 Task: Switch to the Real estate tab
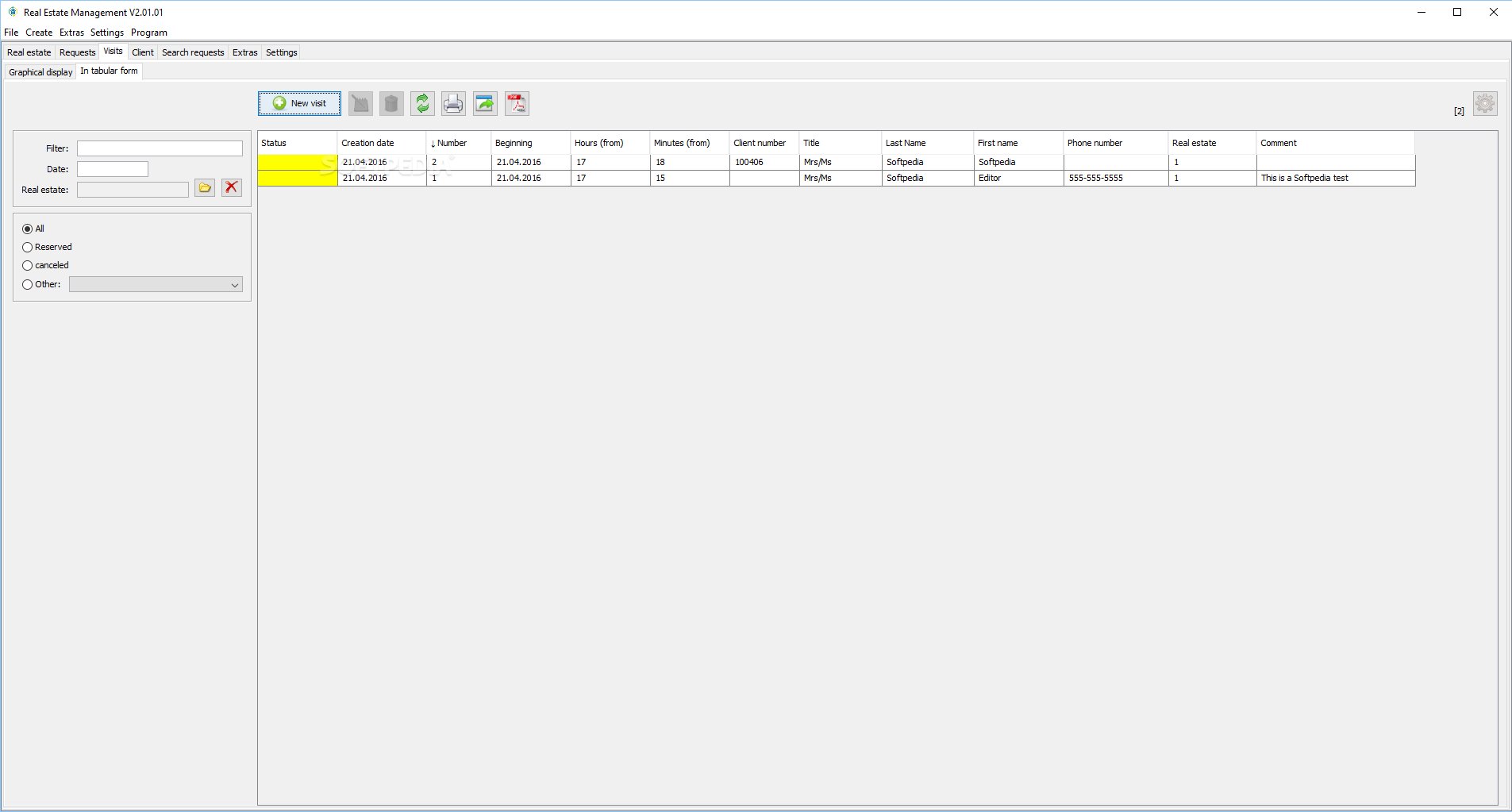pos(29,52)
